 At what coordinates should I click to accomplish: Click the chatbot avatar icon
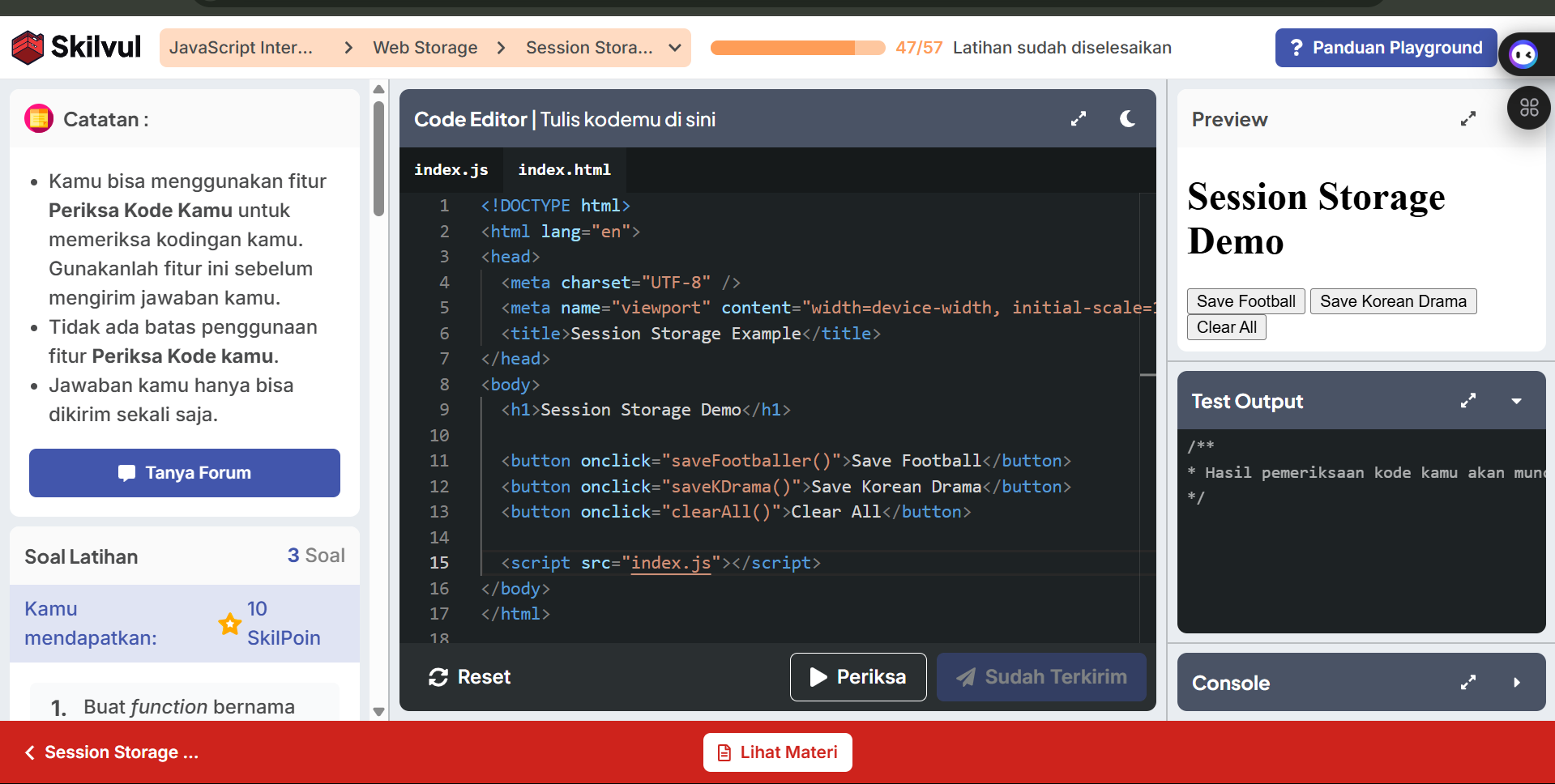coord(1523,55)
